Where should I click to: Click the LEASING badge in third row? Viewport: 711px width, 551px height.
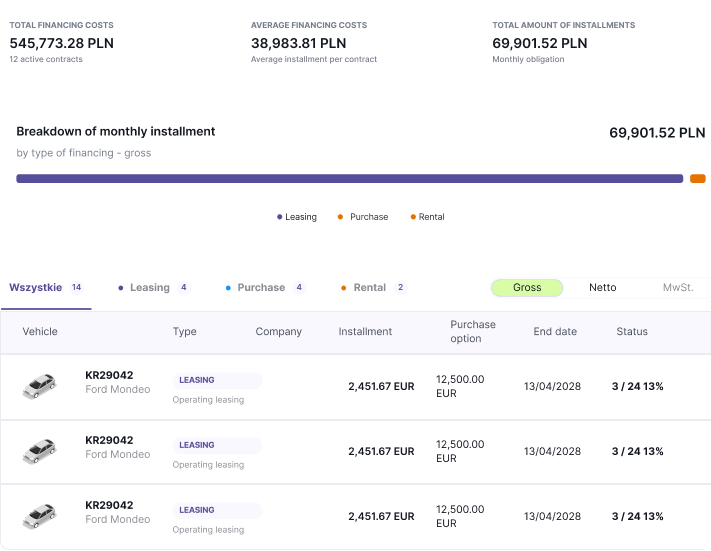point(217,510)
